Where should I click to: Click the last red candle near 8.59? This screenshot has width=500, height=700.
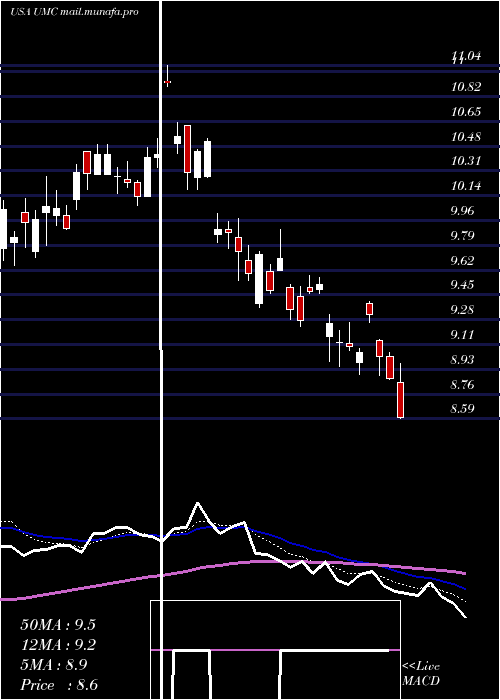tap(400, 400)
